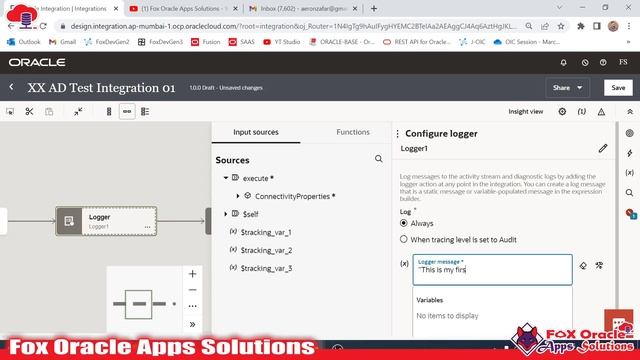Open the browser tab list chevron
Image resolution: width=640 pixels, height=360 pixels.
pyautogui.click(x=560, y=8)
